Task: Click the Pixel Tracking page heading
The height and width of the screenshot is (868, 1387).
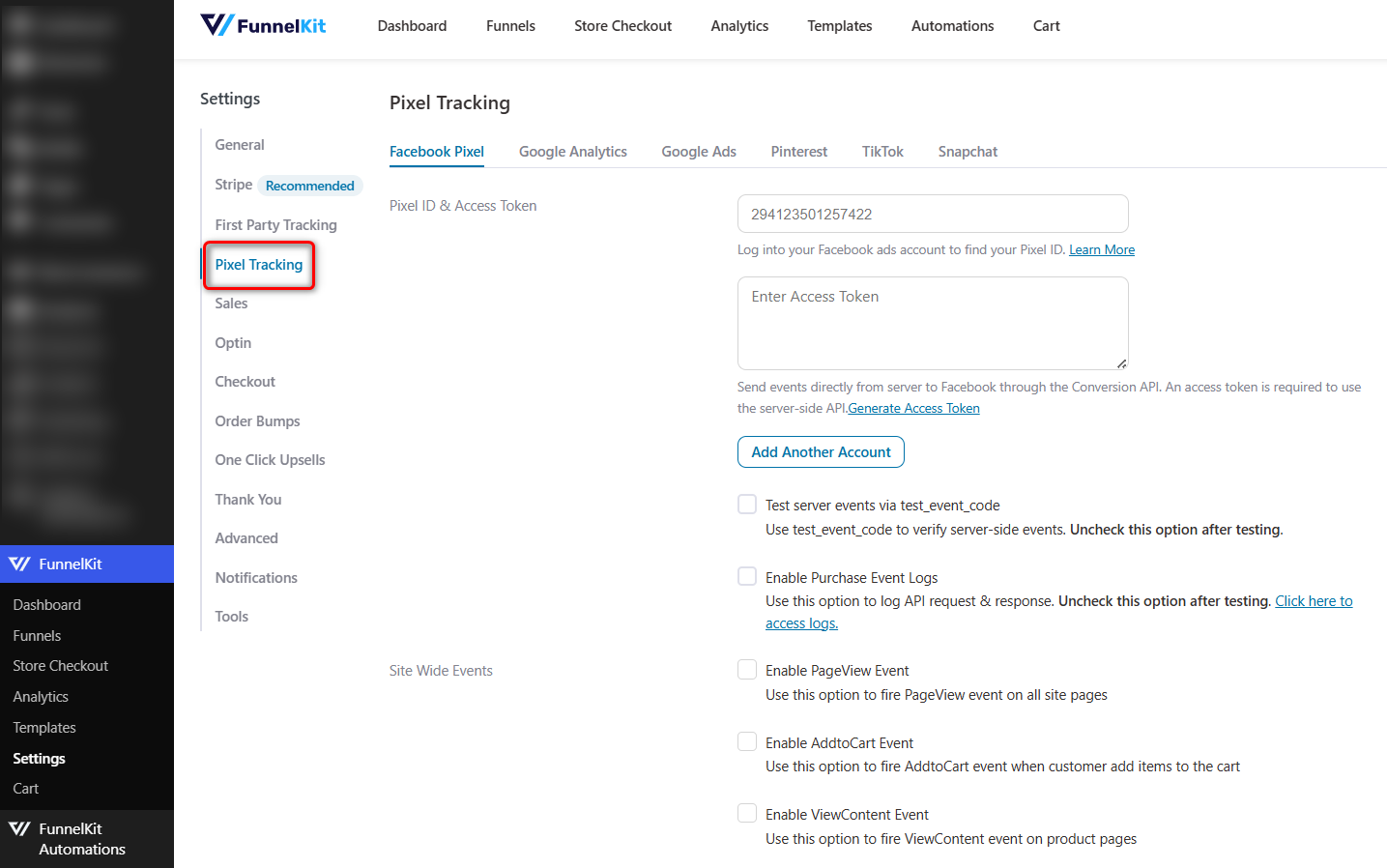Action: (449, 102)
